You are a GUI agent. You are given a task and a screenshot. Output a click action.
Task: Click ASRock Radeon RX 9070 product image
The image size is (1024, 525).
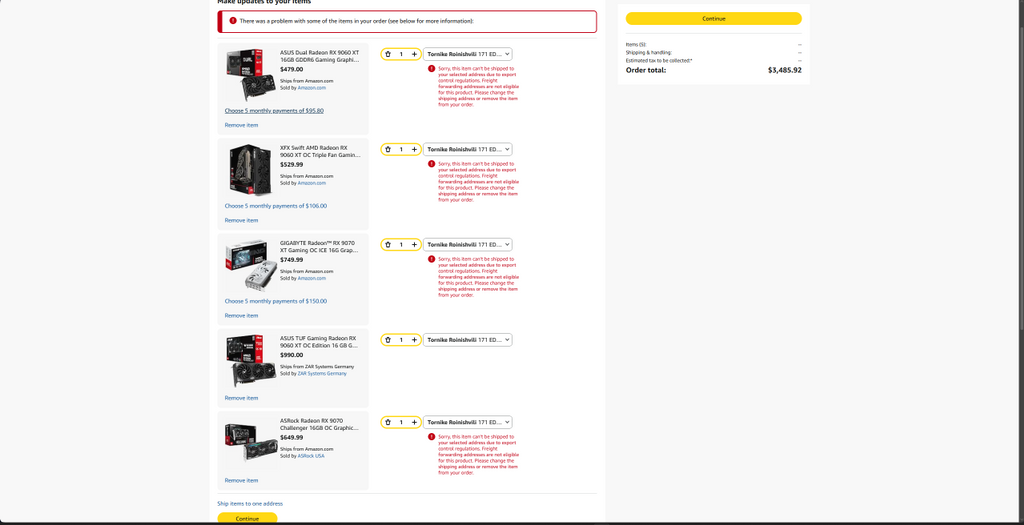coord(250,442)
